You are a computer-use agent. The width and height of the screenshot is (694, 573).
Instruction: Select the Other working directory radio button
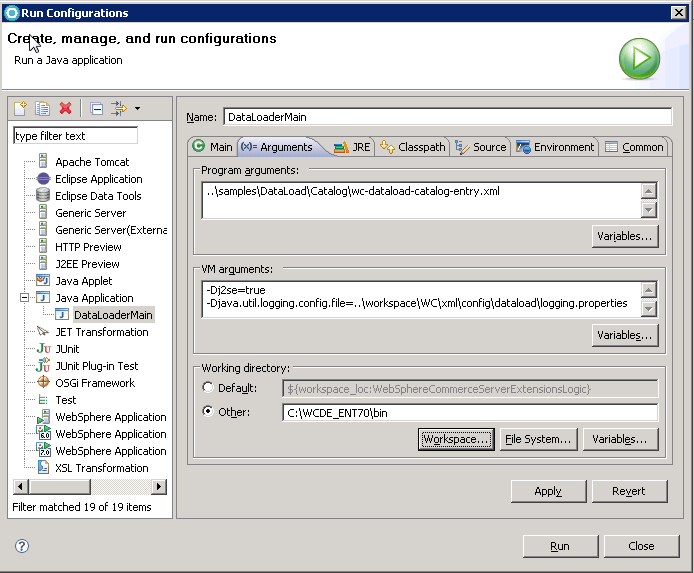coord(208,412)
